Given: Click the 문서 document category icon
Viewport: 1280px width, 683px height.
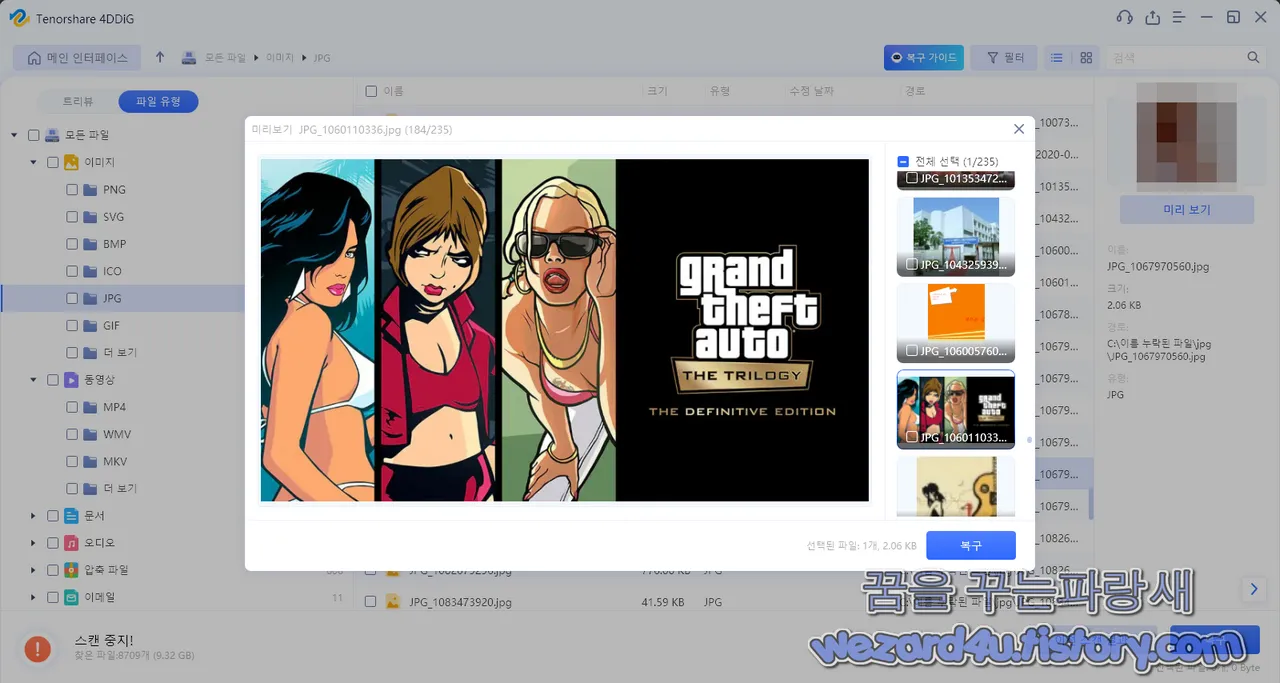Looking at the screenshot, I should pos(72,516).
